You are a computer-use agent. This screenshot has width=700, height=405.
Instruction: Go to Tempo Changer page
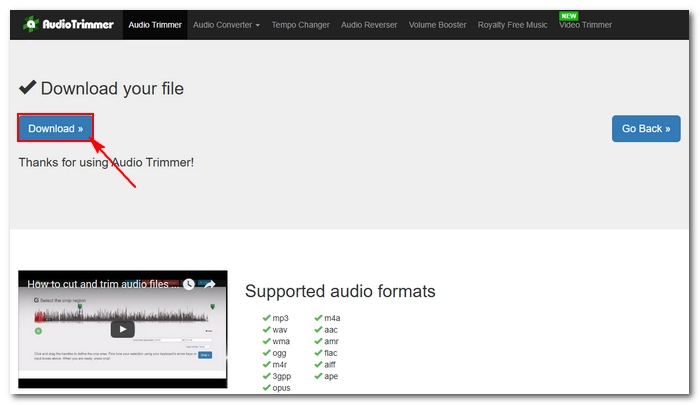point(300,25)
